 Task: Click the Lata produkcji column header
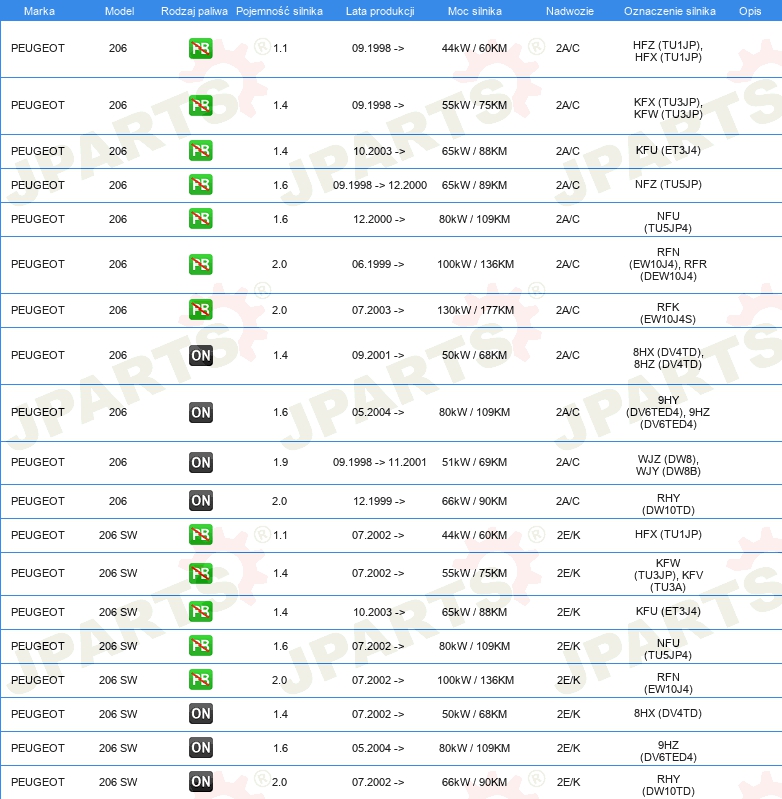pyautogui.click(x=380, y=11)
